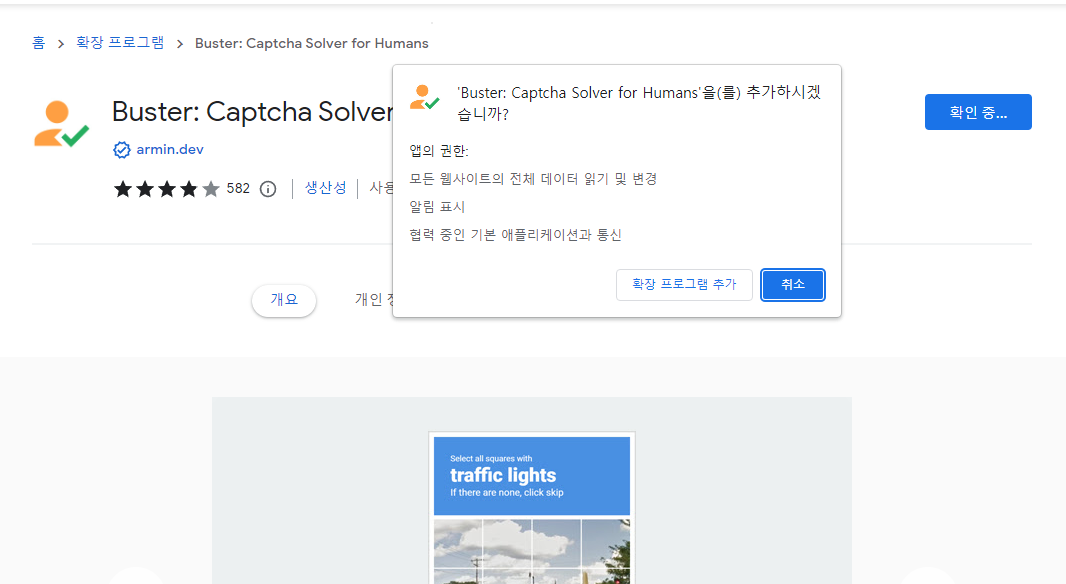Click the 582 ratings count
This screenshot has height=584, width=1066.
pyautogui.click(x=238, y=188)
